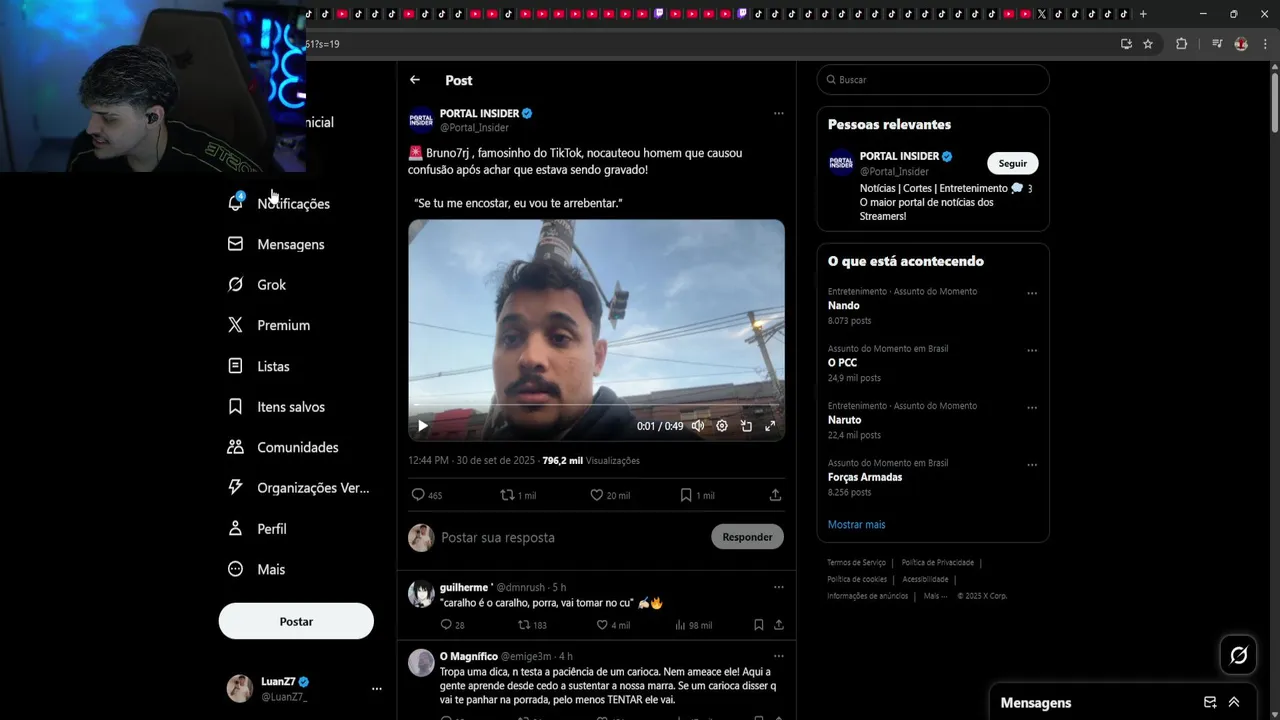Image resolution: width=1280 pixels, height=720 pixels.
Task: Open options for the Naruto trend
Action: [1032, 408]
